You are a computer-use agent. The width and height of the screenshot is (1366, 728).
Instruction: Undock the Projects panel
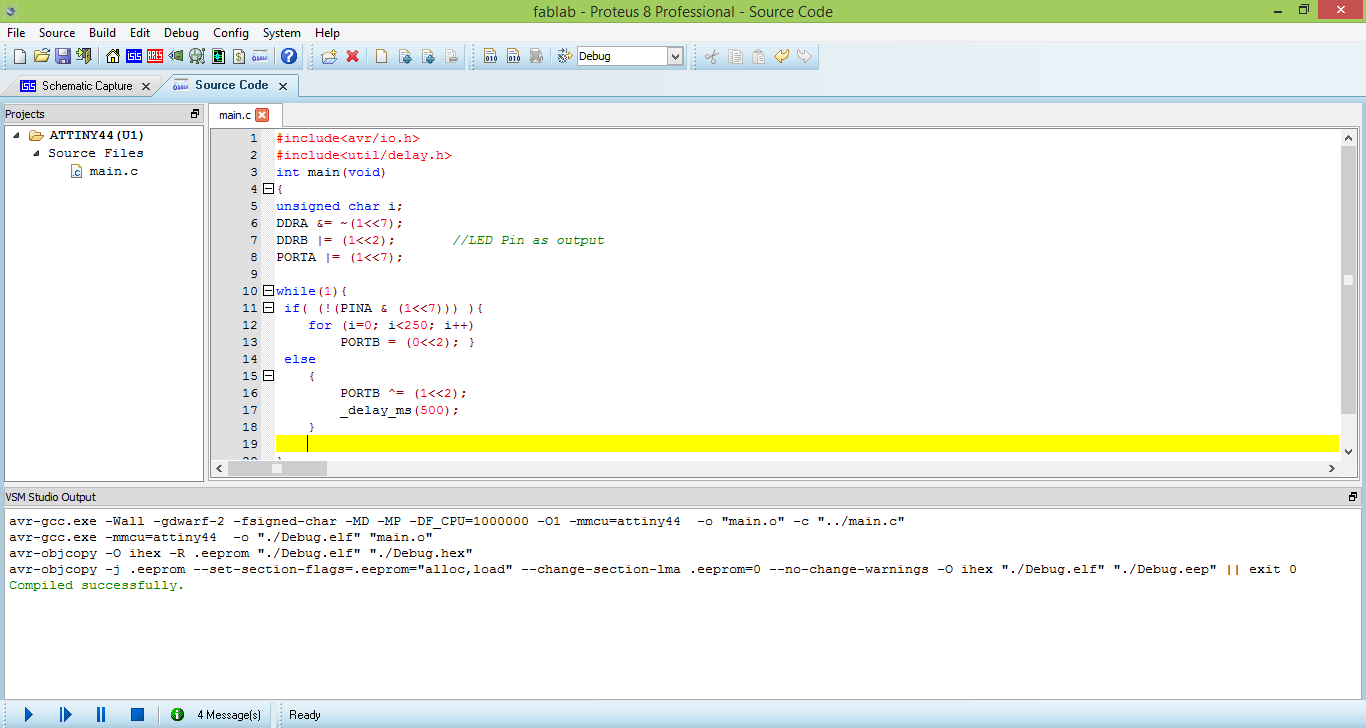(195, 114)
